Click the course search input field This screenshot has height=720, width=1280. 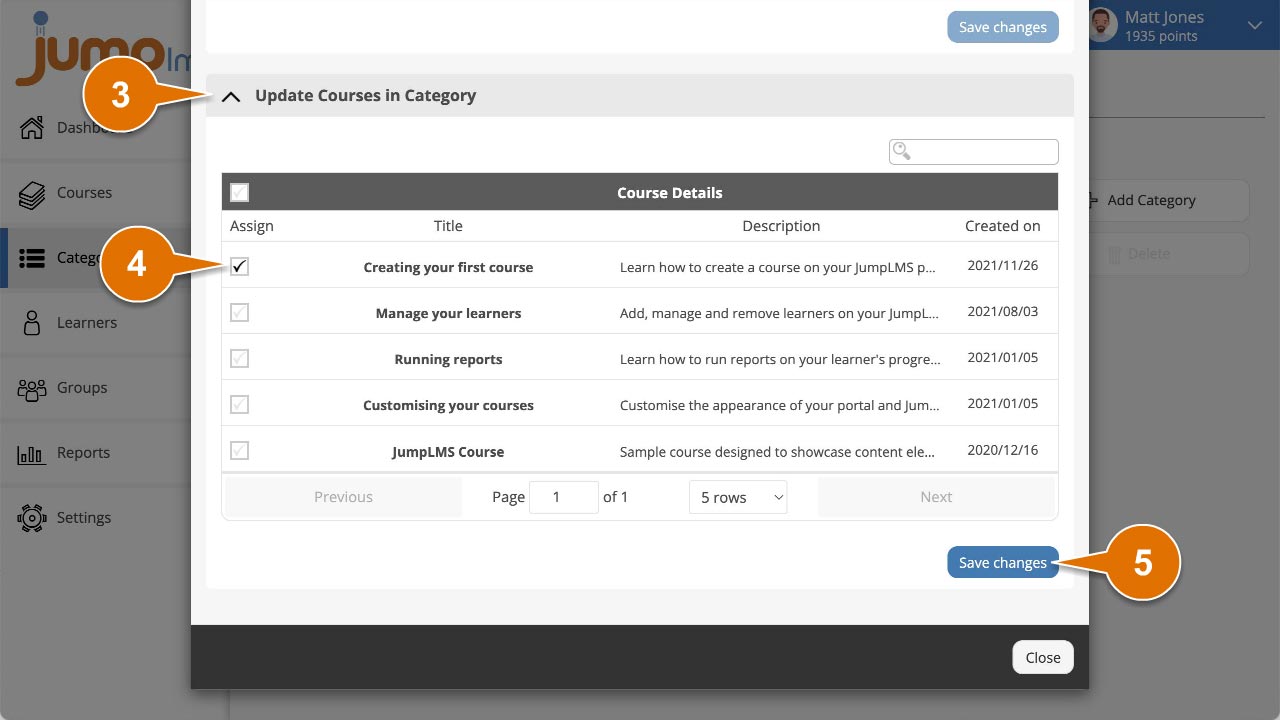[x=974, y=152]
